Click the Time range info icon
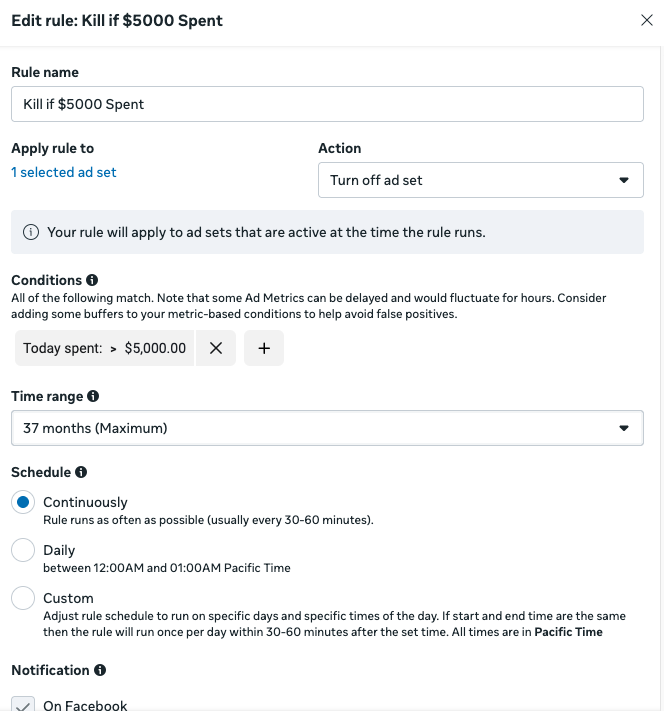The image size is (664, 718). 93,396
